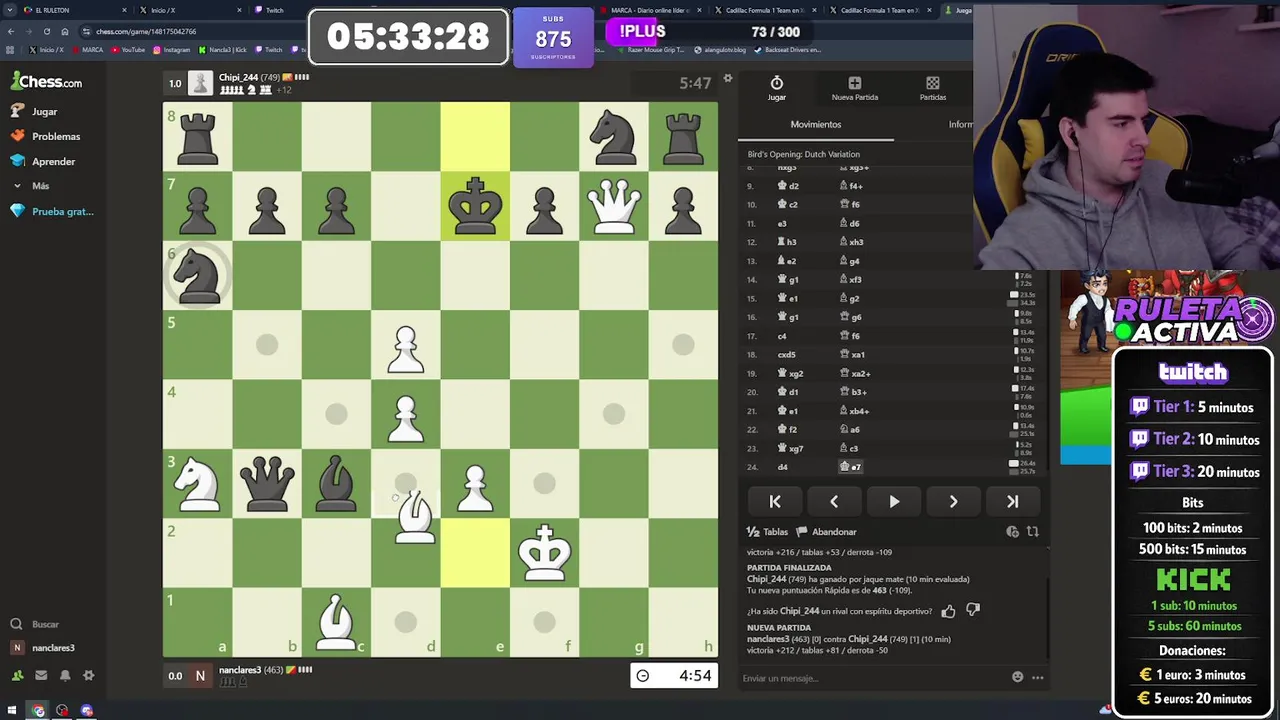
Task: Open the Windows Start button
Action: click(x=12, y=711)
